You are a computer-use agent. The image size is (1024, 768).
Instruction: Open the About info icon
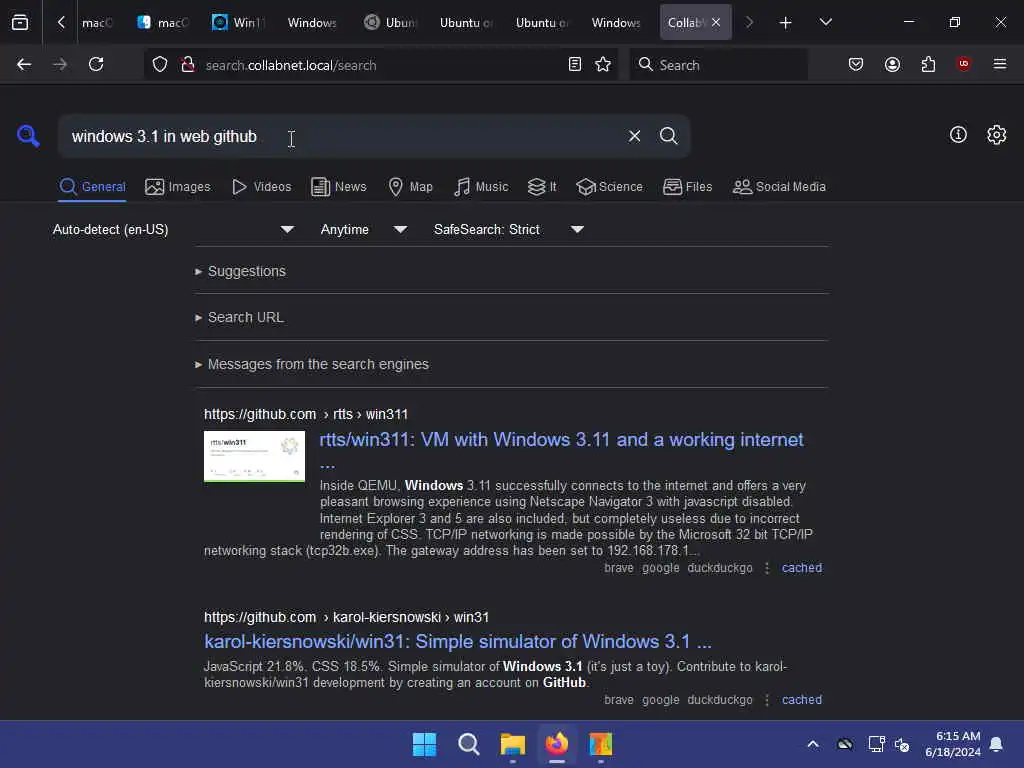(x=958, y=135)
